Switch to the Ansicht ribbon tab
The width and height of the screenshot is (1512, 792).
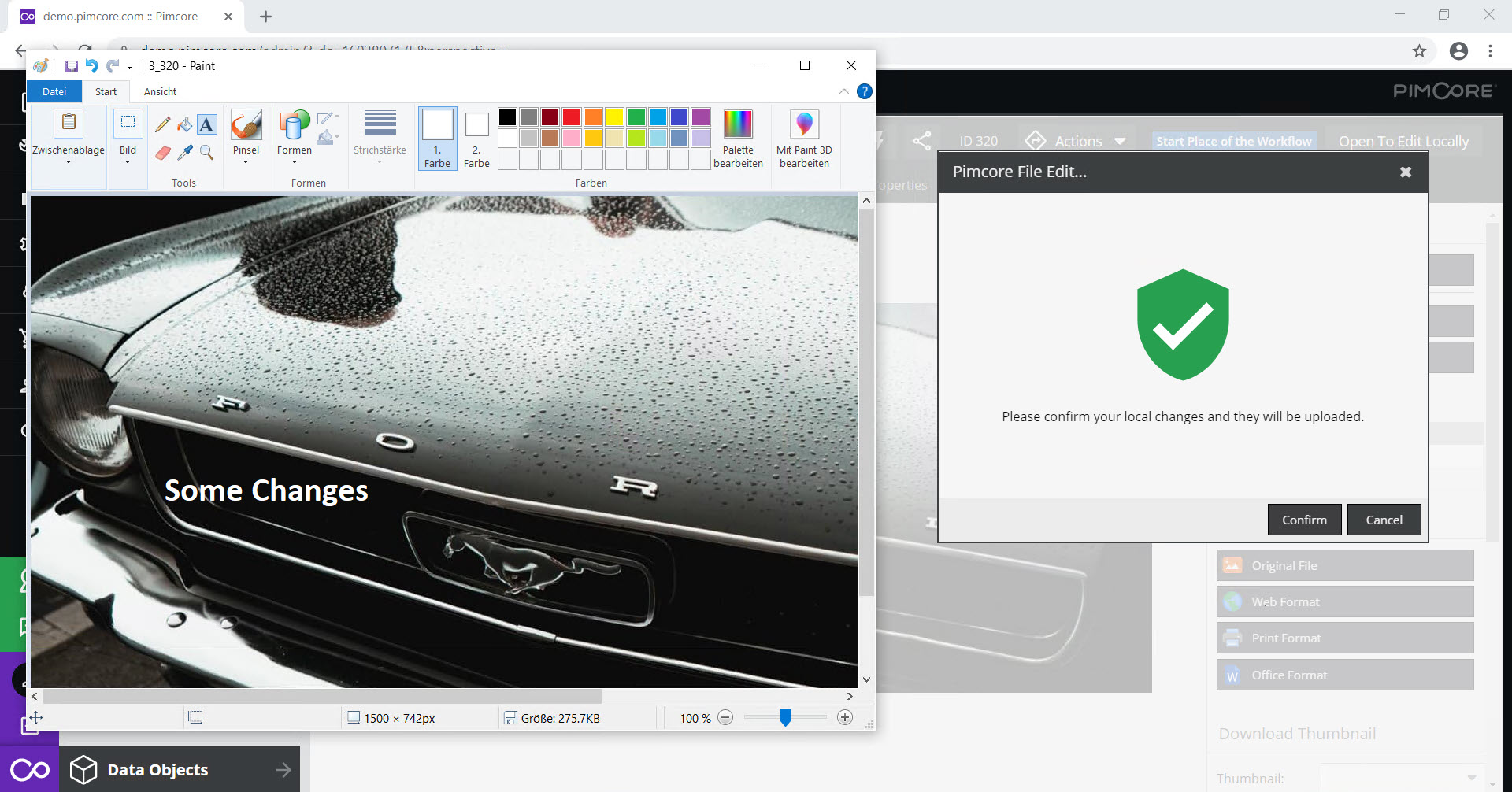point(160,91)
